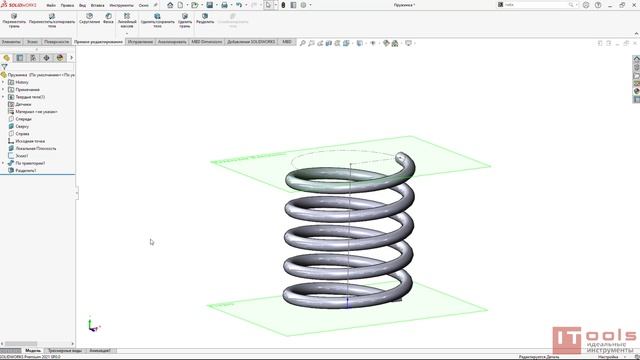Open the Вставка menu
The height and width of the screenshot is (360, 640).
tap(98, 5)
